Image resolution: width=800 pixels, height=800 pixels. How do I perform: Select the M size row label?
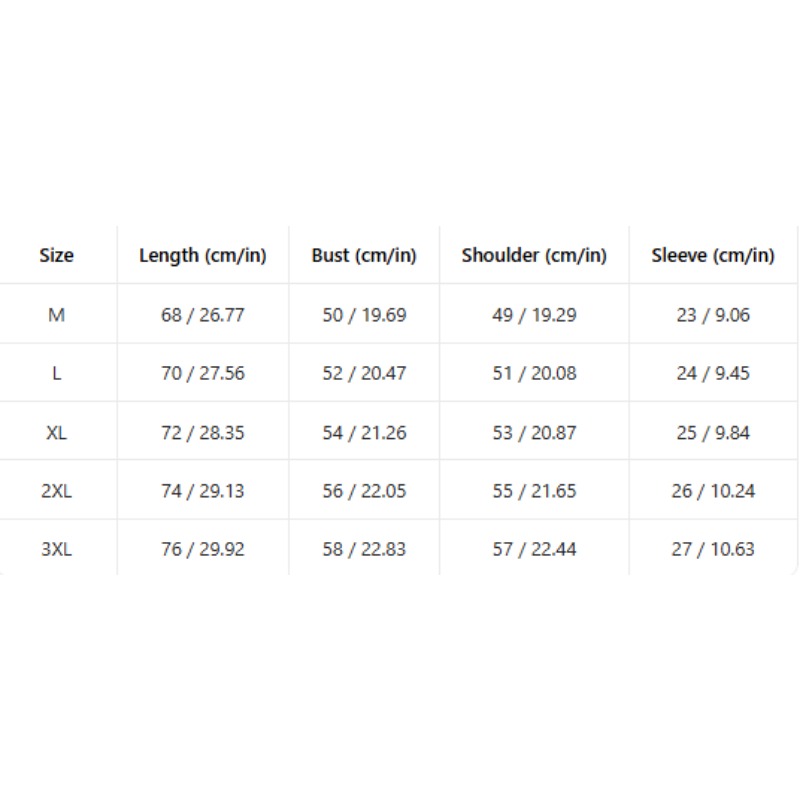click(x=57, y=315)
